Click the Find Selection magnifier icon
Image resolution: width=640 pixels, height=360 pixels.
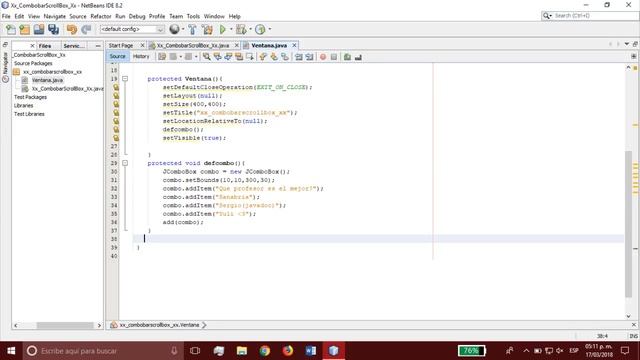(207, 57)
